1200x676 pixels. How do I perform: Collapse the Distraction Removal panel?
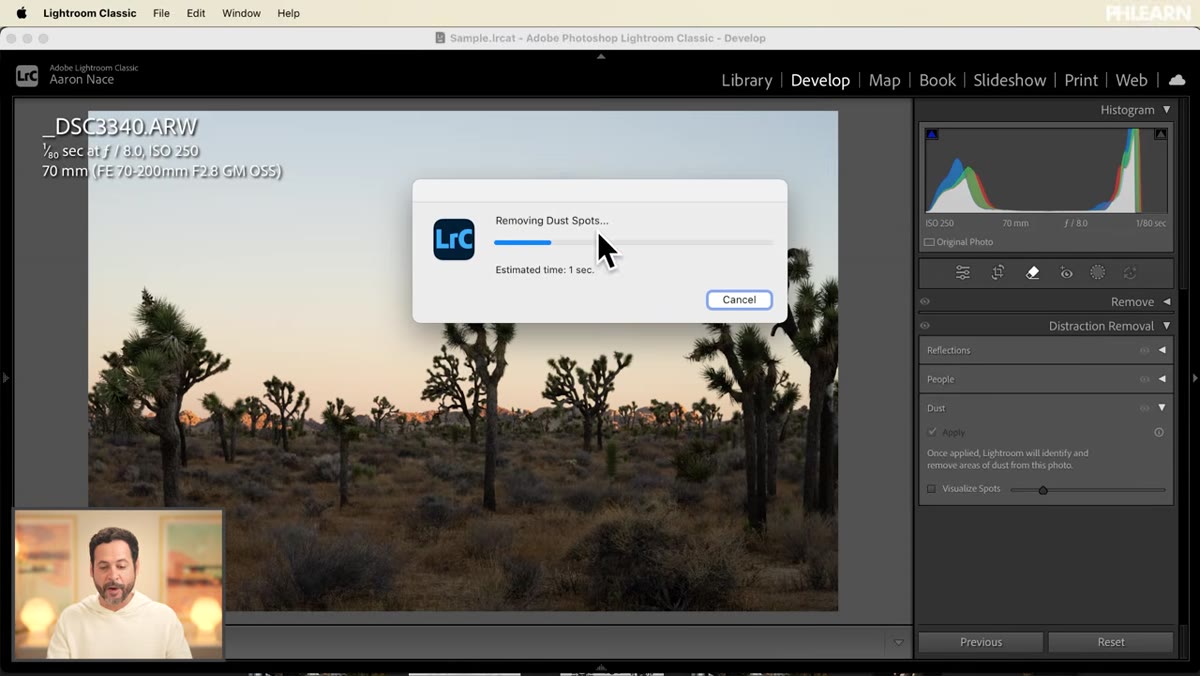coord(1166,326)
